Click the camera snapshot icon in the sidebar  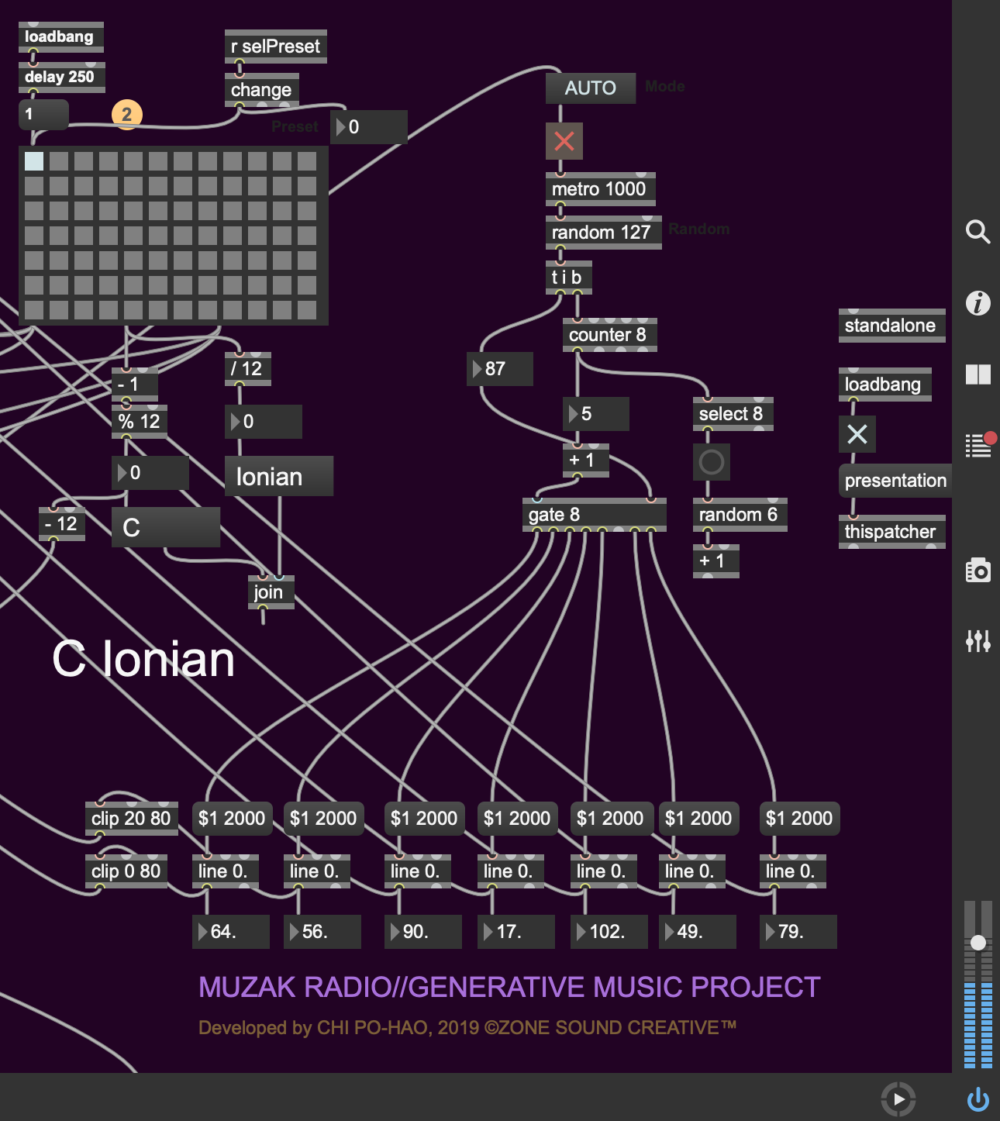[x=978, y=570]
